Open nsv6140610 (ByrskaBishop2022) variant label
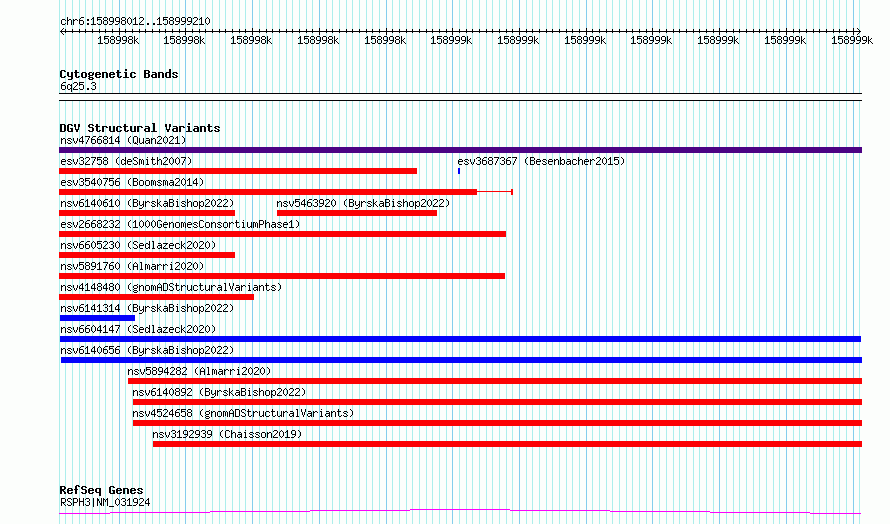The height and width of the screenshot is (524, 890). click(x=147, y=203)
